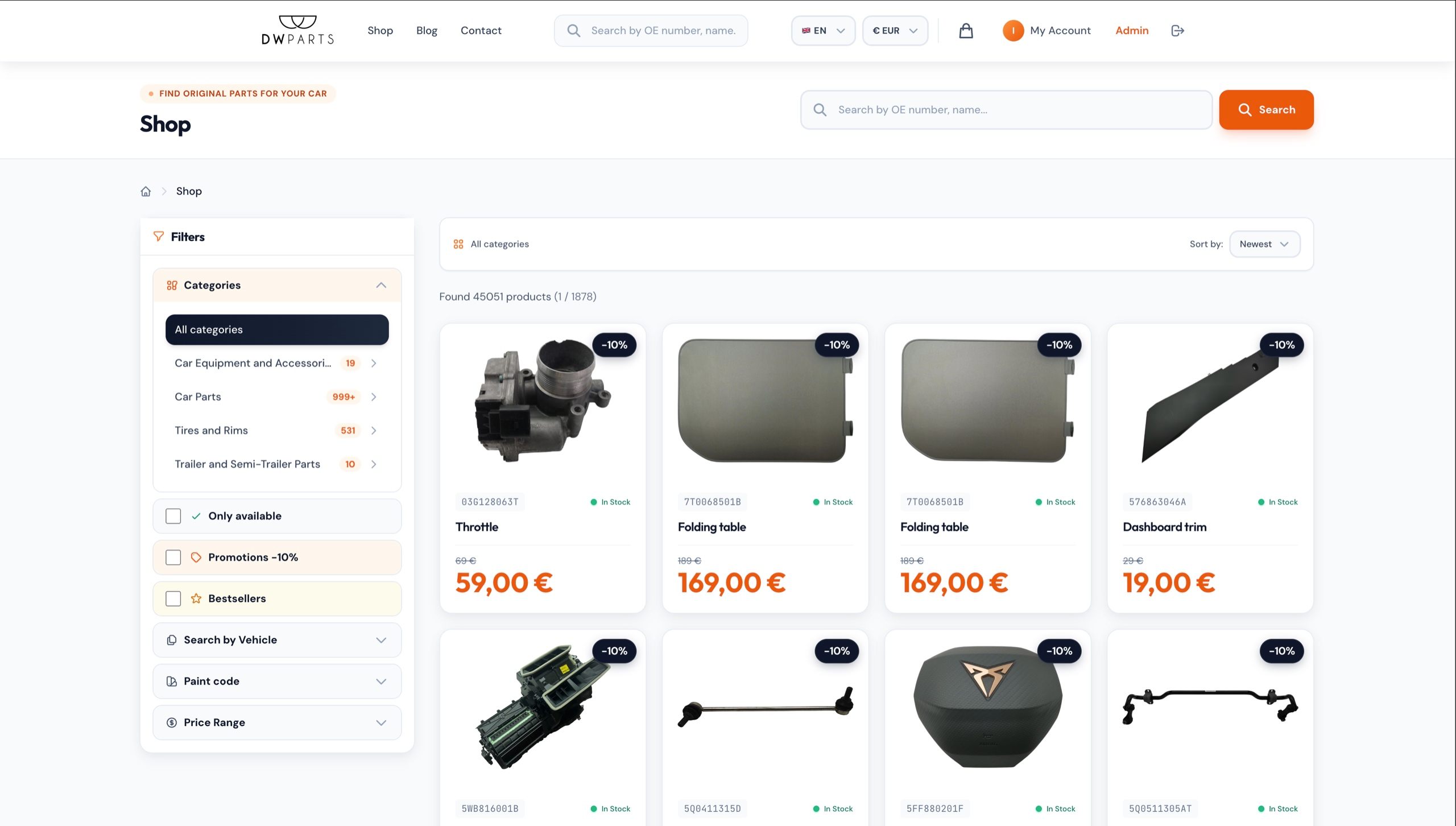1456x826 pixels.
Task: Expand the Paint code section
Action: (x=278, y=682)
